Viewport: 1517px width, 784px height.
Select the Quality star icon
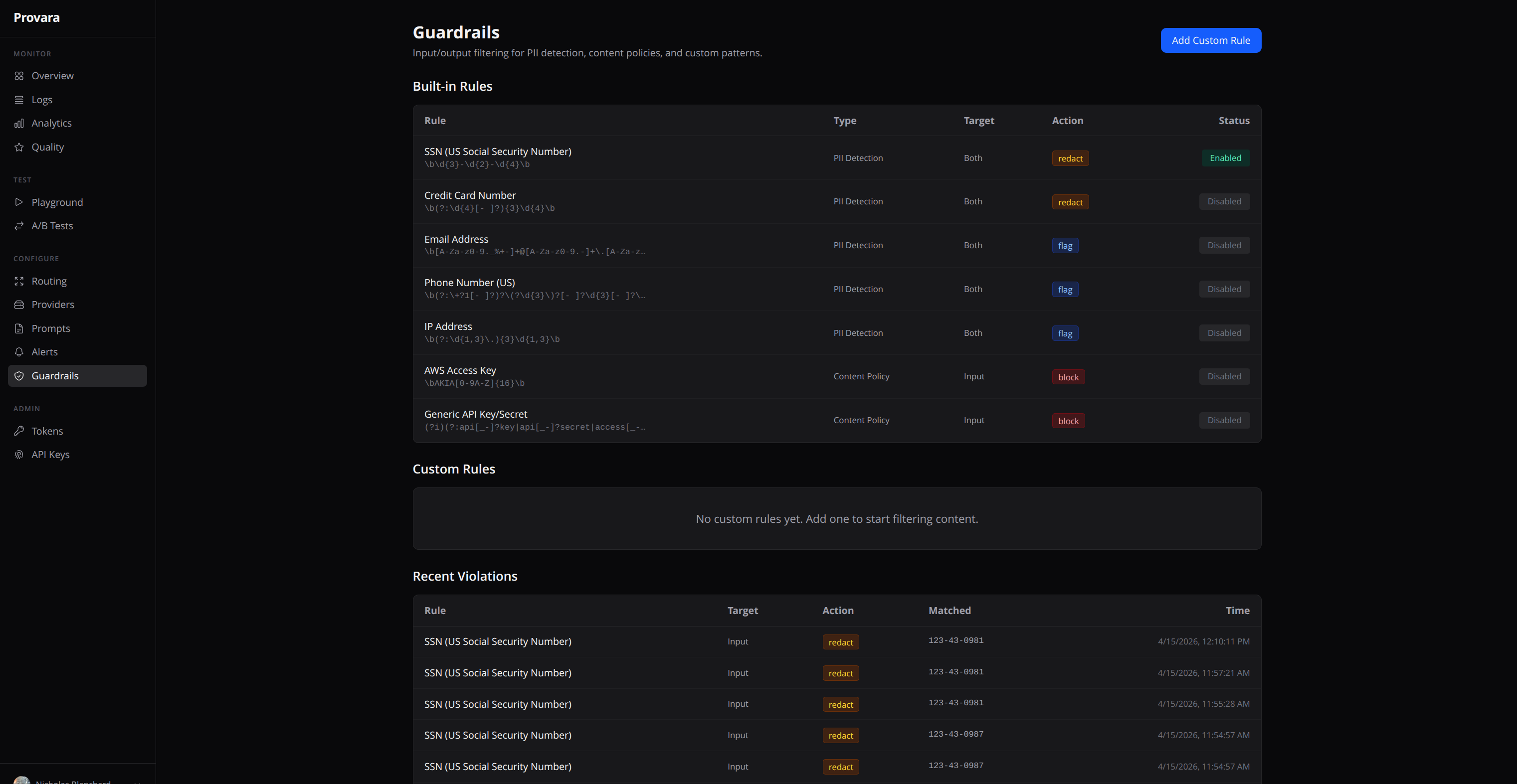click(19, 147)
